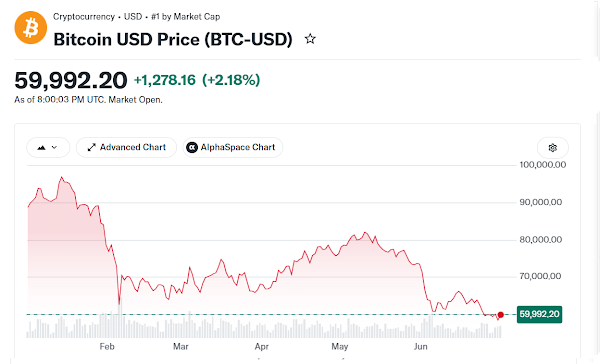
Task: Open the Advanced Chart view
Action: click(126, 147)
